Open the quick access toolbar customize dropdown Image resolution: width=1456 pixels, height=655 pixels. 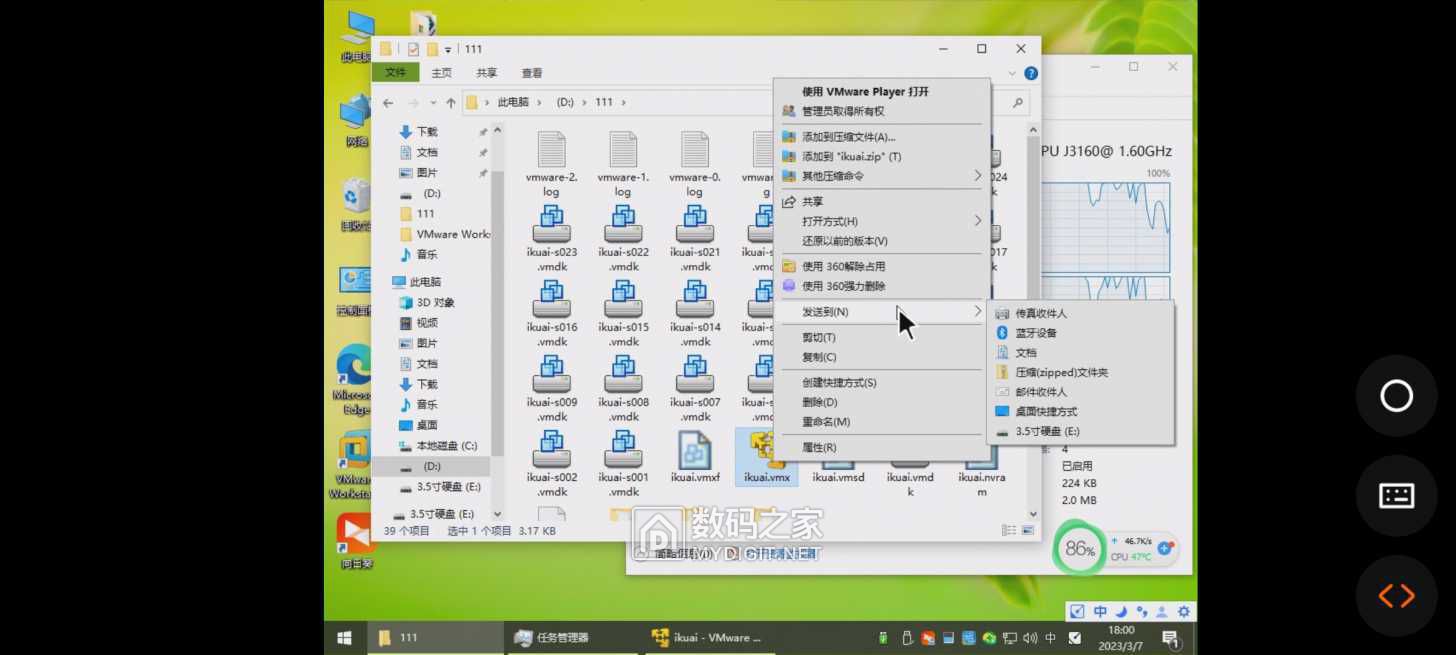click(448, 49)
